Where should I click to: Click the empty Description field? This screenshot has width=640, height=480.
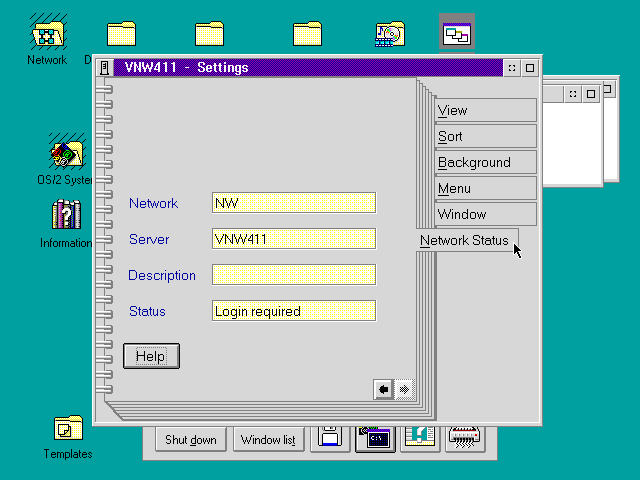(x=294, y=275)
